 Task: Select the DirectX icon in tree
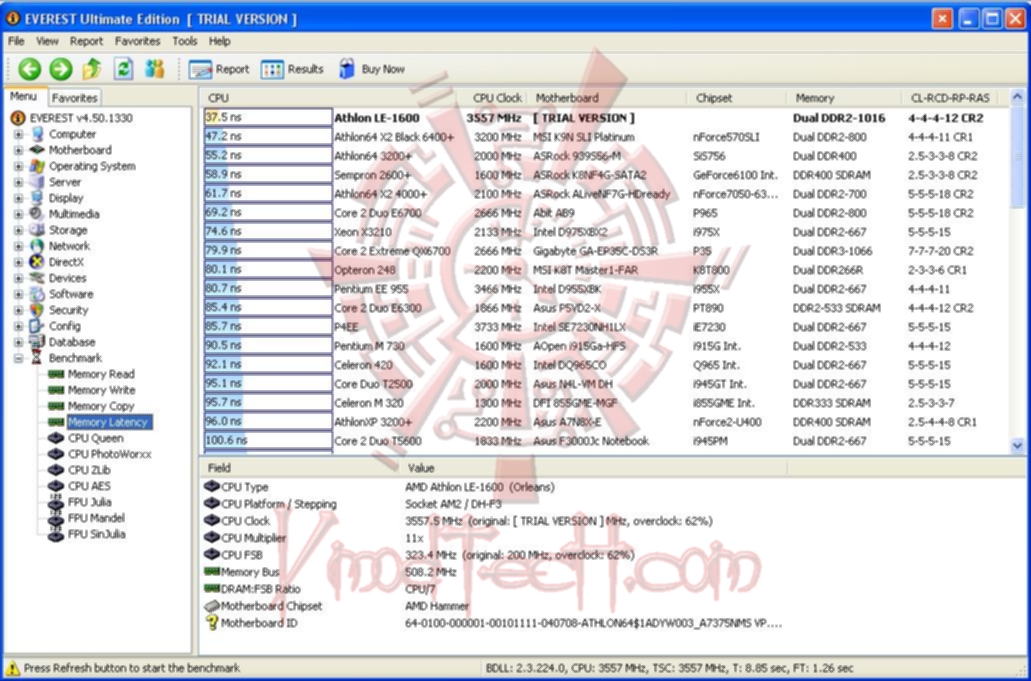click(37, 262)
